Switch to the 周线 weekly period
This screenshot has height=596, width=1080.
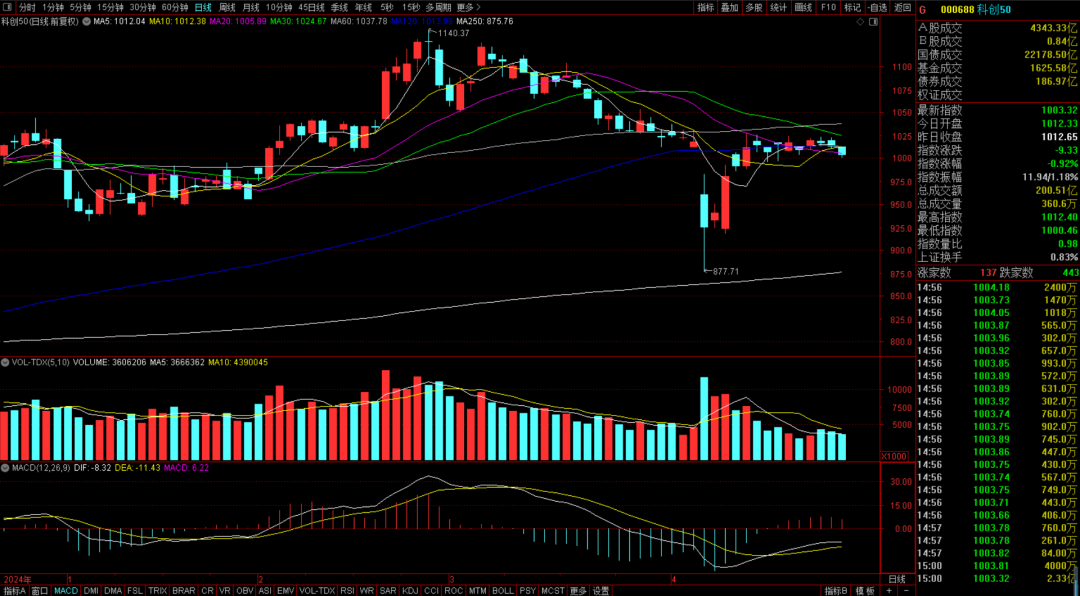[x=227, y=7]
